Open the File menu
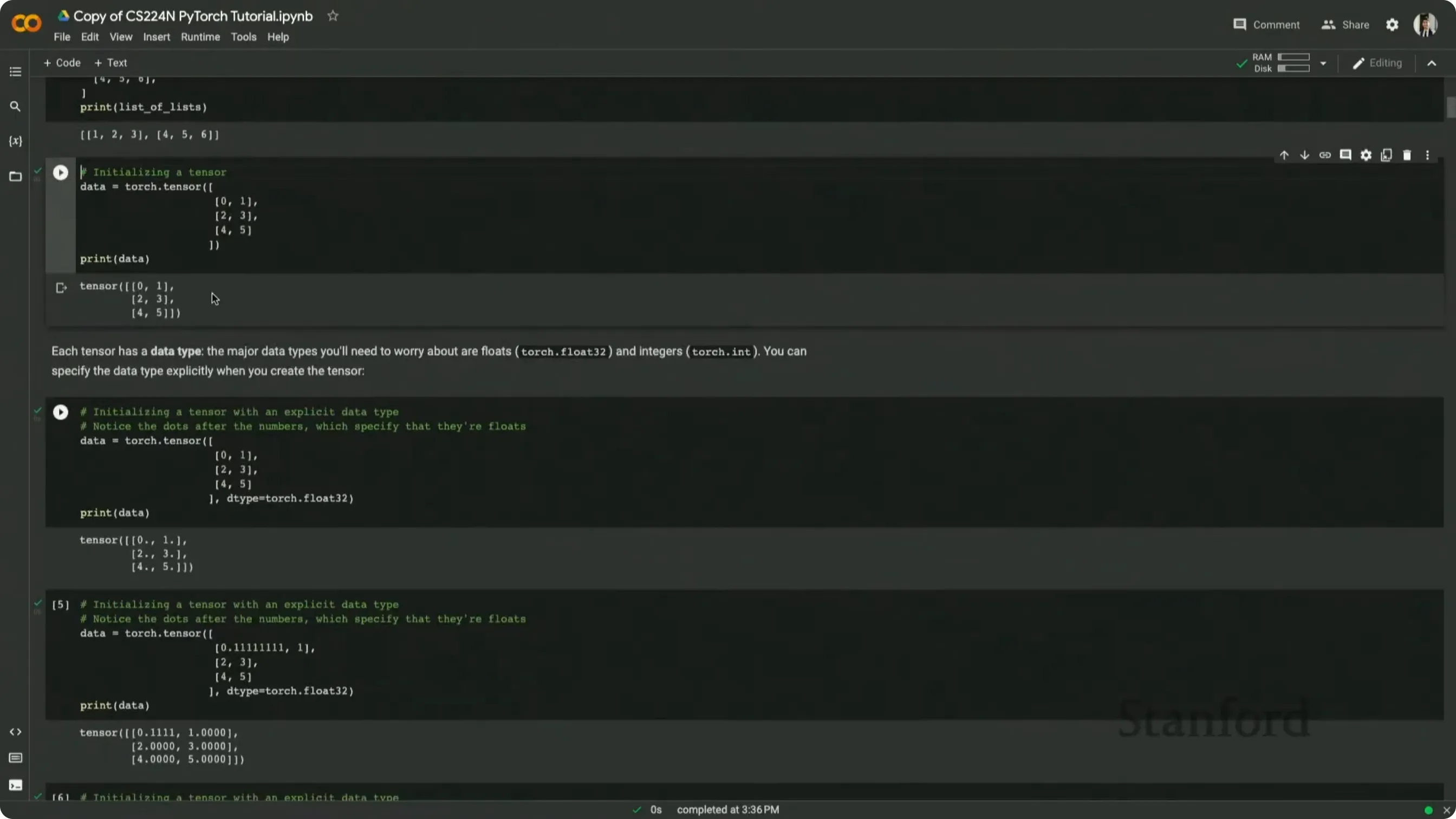 [62, 37]
